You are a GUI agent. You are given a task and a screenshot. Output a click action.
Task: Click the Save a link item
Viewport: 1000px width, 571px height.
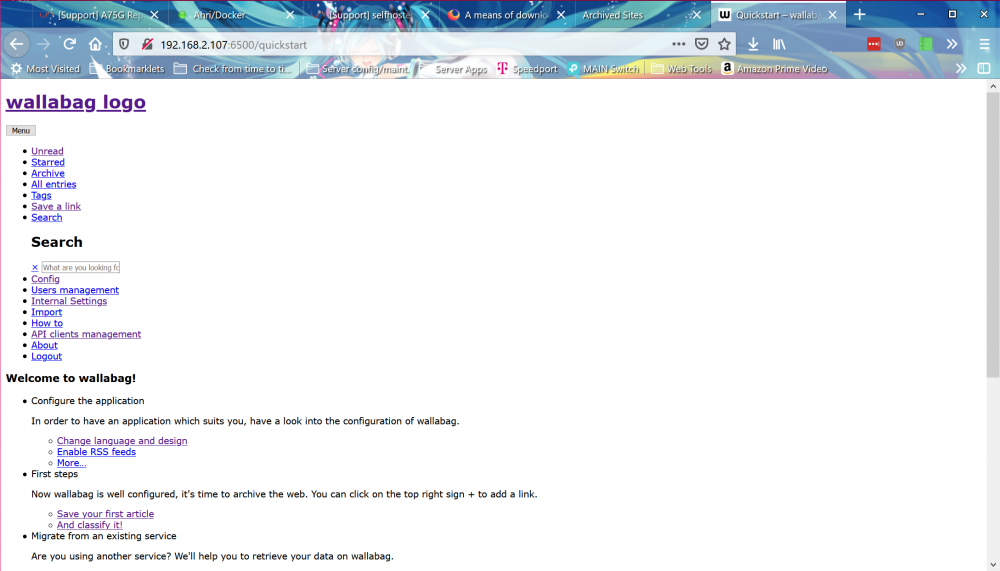point(56,206)
